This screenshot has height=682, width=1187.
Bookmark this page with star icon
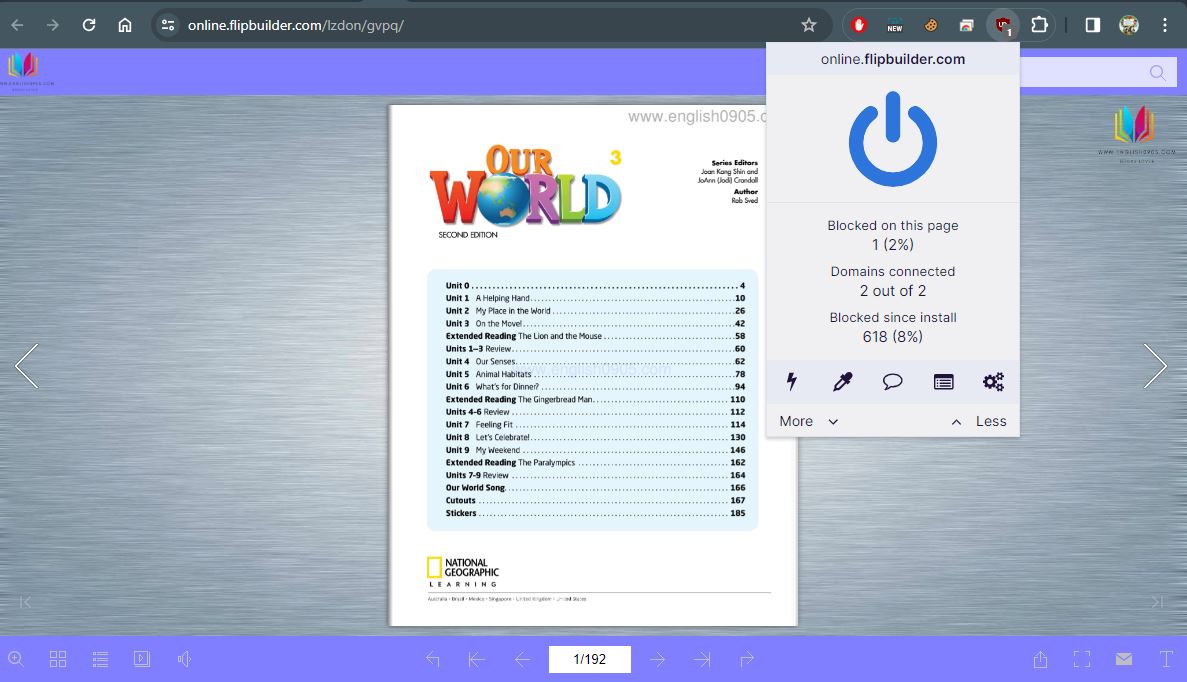(809, 25)
